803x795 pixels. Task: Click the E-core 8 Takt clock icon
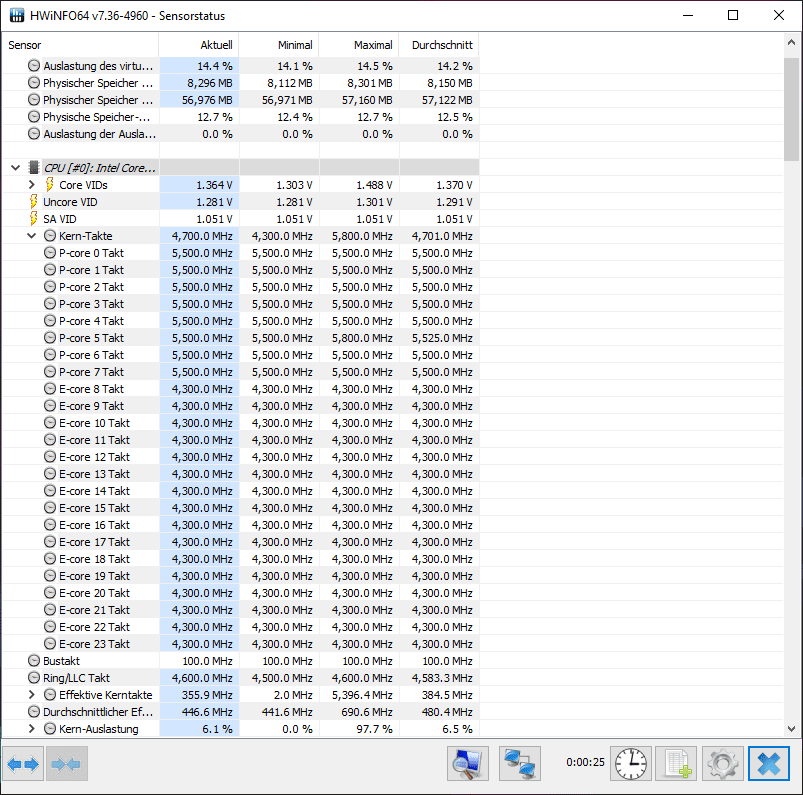[50, 388]
